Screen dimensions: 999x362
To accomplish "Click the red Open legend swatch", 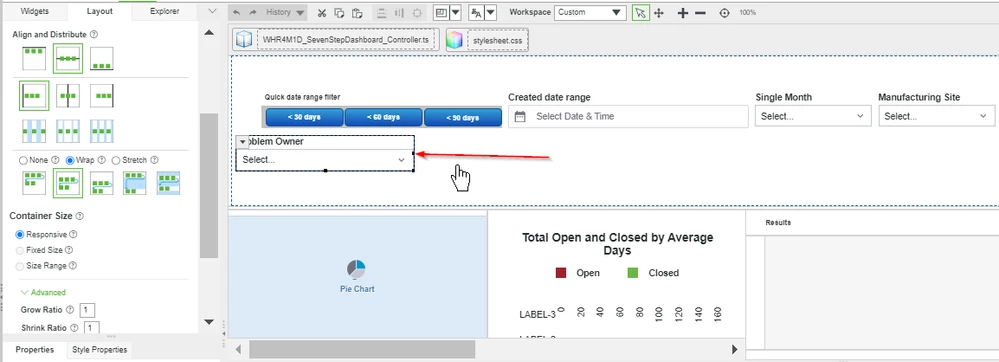I will point(561,273).
